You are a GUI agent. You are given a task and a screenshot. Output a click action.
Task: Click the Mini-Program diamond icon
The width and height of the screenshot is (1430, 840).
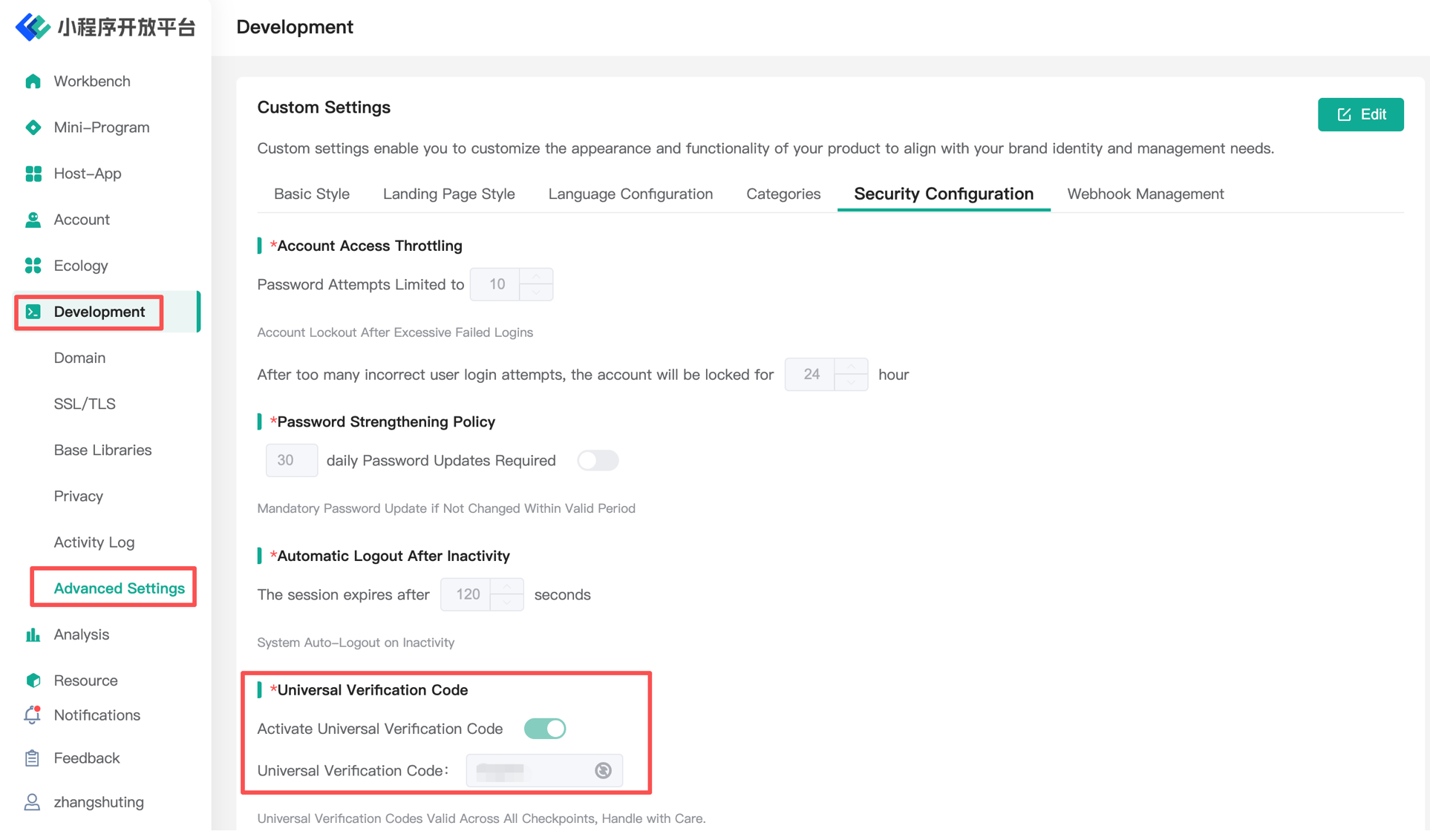(33, 128)
